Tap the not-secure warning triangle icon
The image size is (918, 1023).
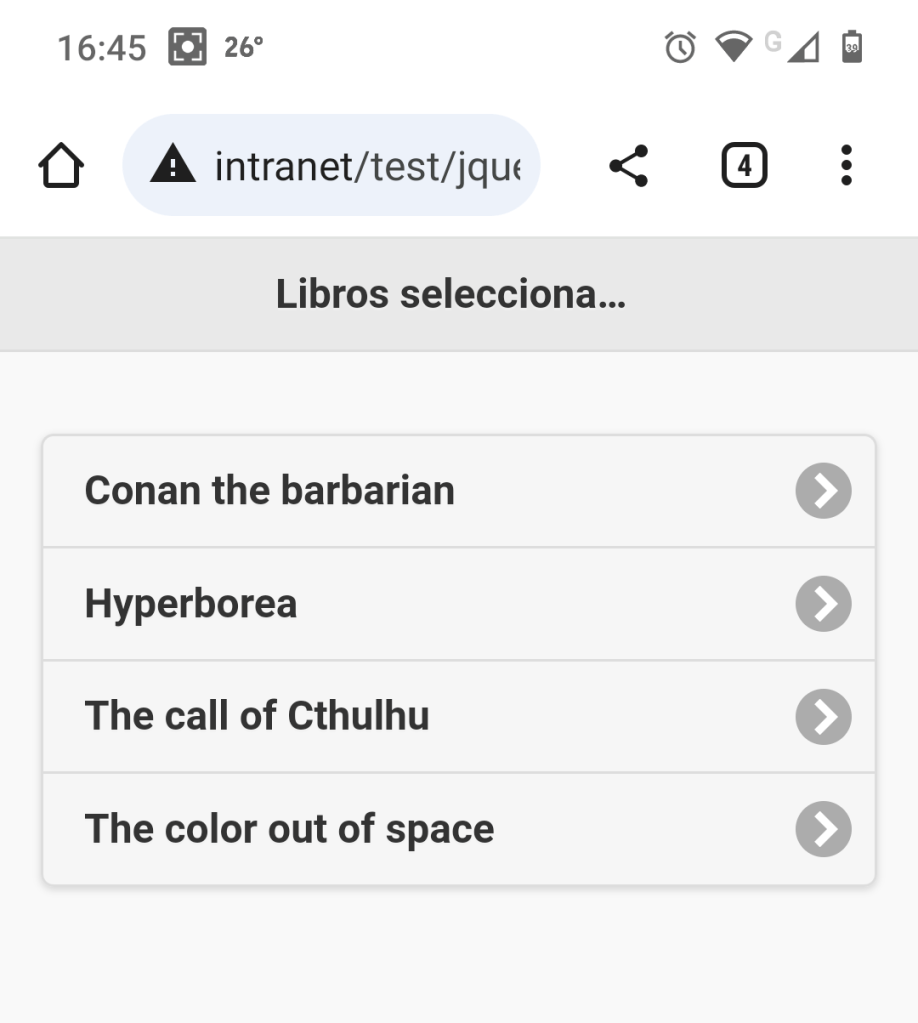point(173,166)
